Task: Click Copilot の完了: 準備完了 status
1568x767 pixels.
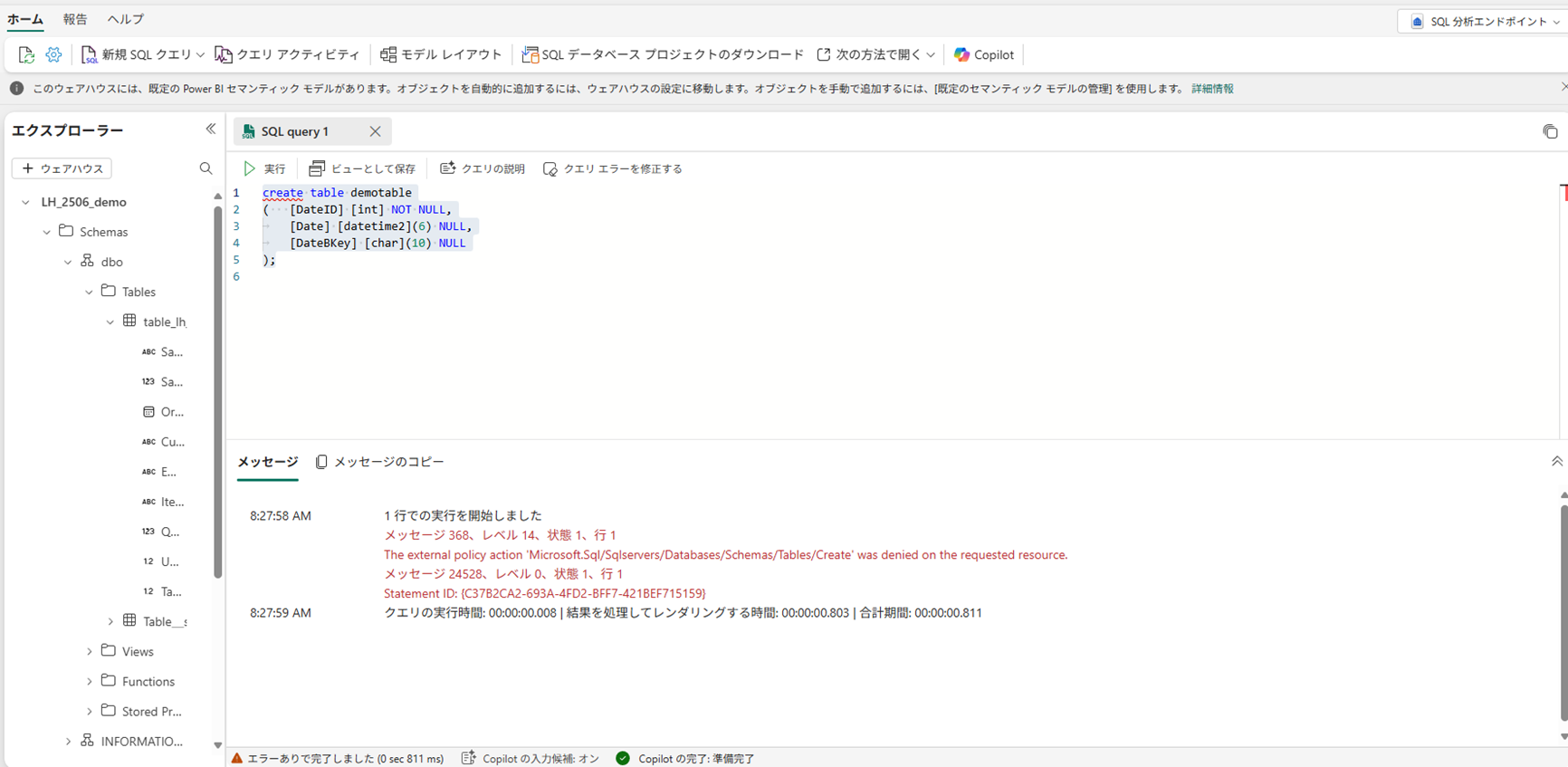Action: tap(685, 759)
